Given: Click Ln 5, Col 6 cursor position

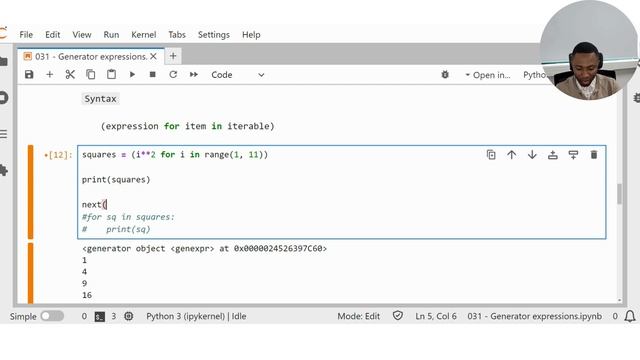Looking at the screenshot, I should point(436,316).
